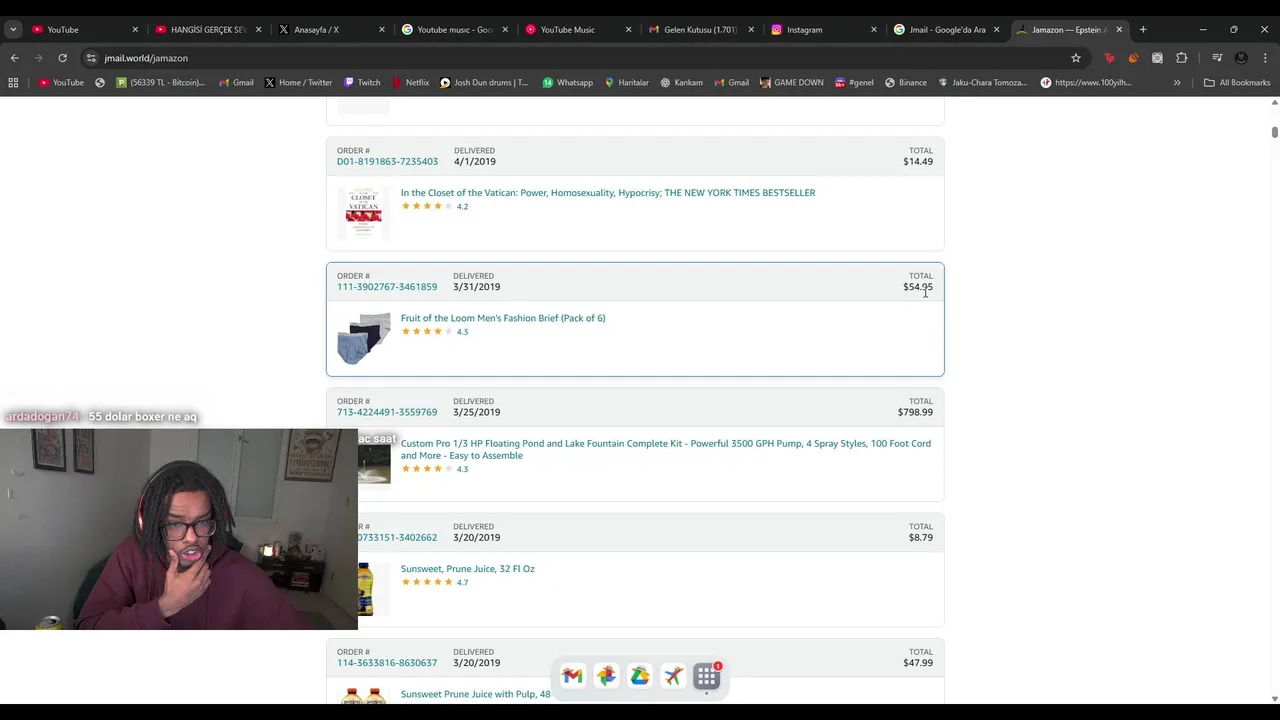Viewport: 1280px width, 720px height.
Task: Open the Google Drive icon in the dock
Action: click(x=640, y=677)
